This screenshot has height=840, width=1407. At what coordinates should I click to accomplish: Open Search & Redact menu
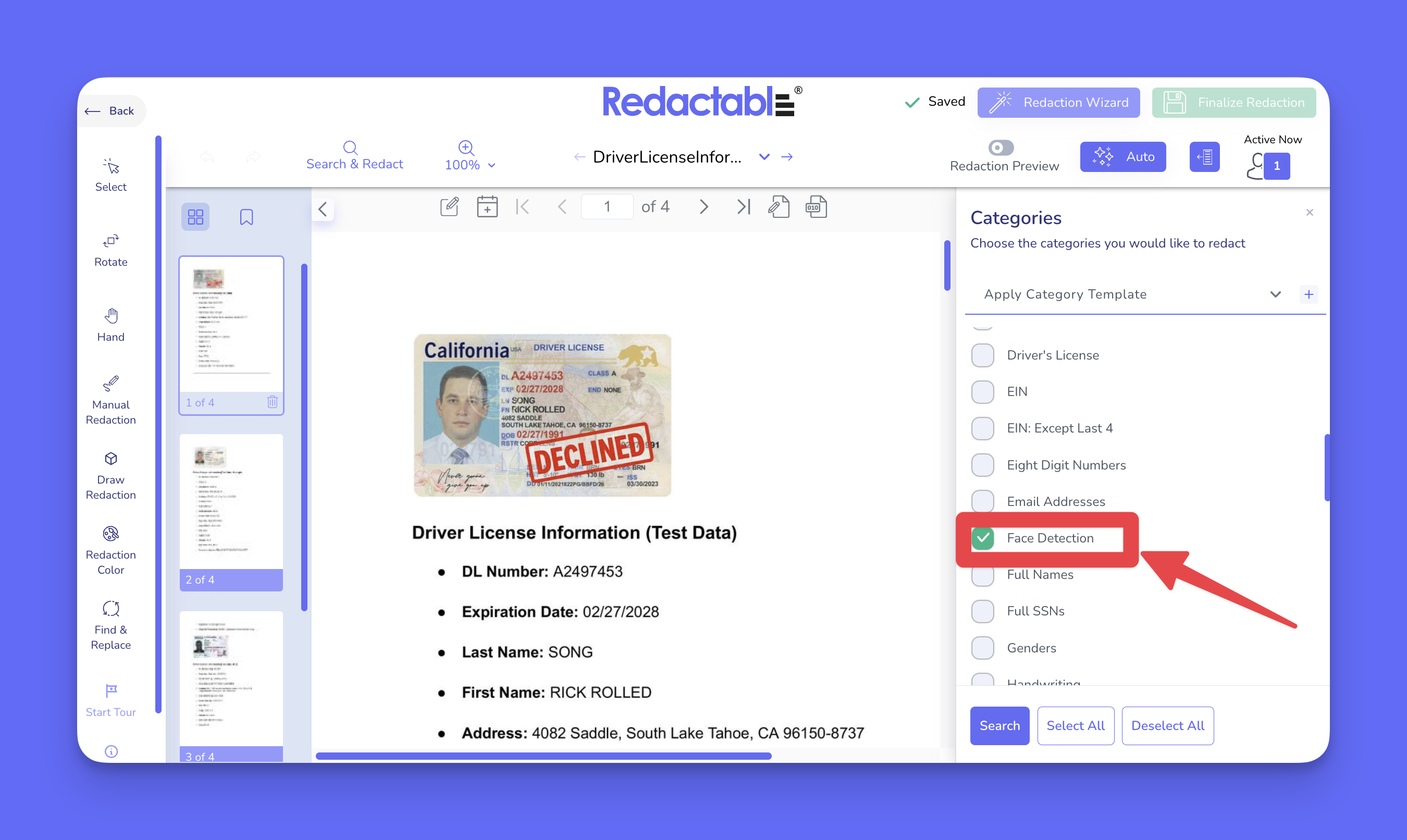tap(354, 156)
